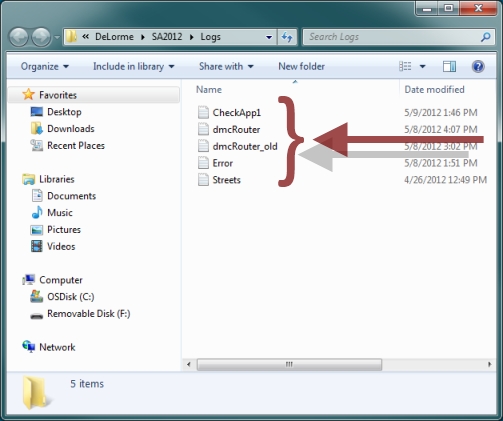Screen dimensions: 503x421
Task: Click the Forward navigation arrow
Action: (x=41, y=37)
